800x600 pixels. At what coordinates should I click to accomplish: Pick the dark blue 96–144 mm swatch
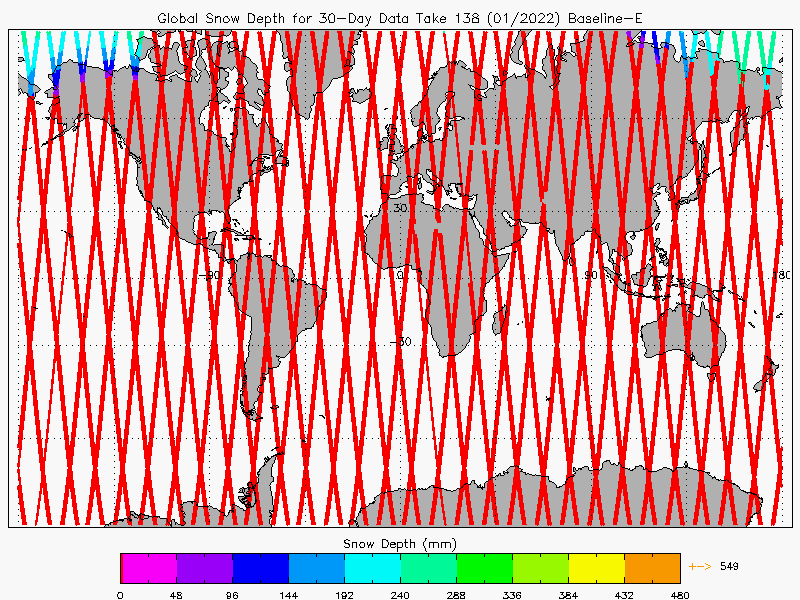click(x=260, y=568)
